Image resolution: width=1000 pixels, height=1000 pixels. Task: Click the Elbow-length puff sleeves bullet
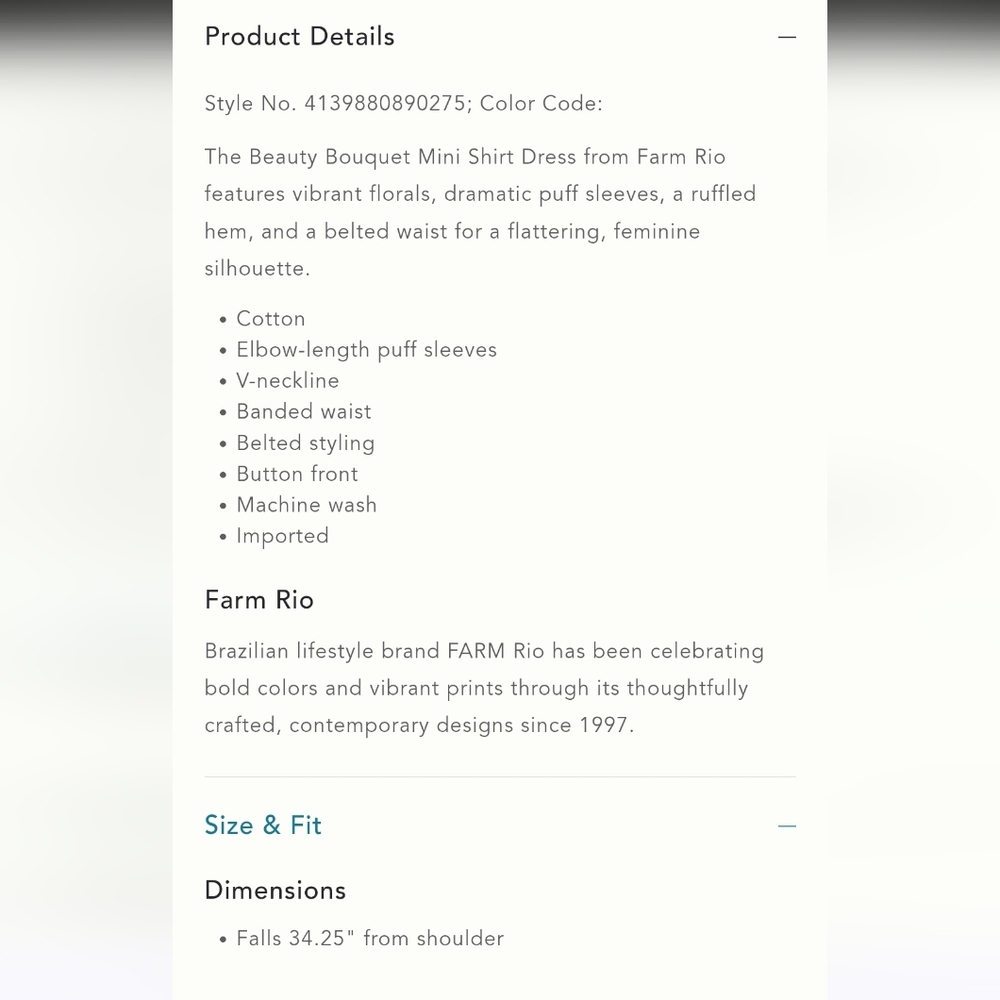(366, 350)
